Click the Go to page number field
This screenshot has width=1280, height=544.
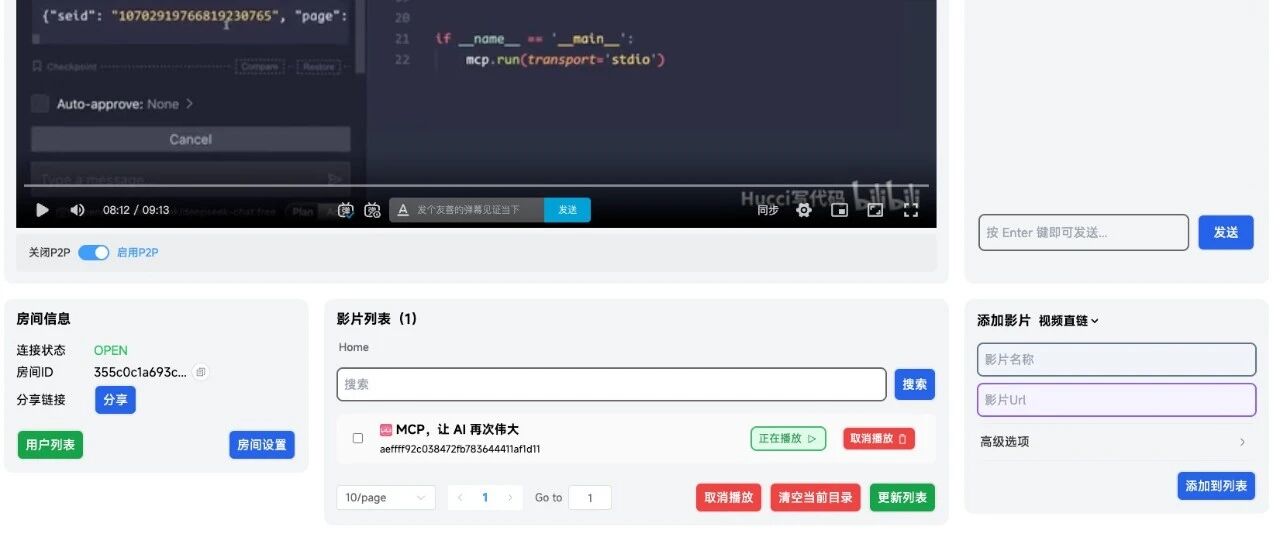(x=590, y=498)
